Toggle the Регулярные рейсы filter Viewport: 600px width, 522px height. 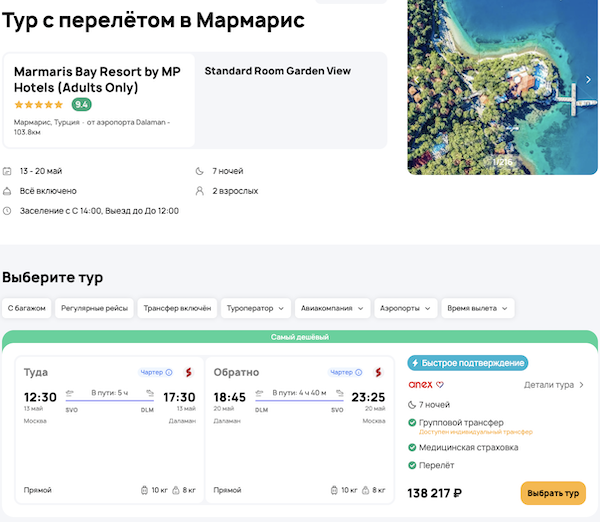(94, 309)
